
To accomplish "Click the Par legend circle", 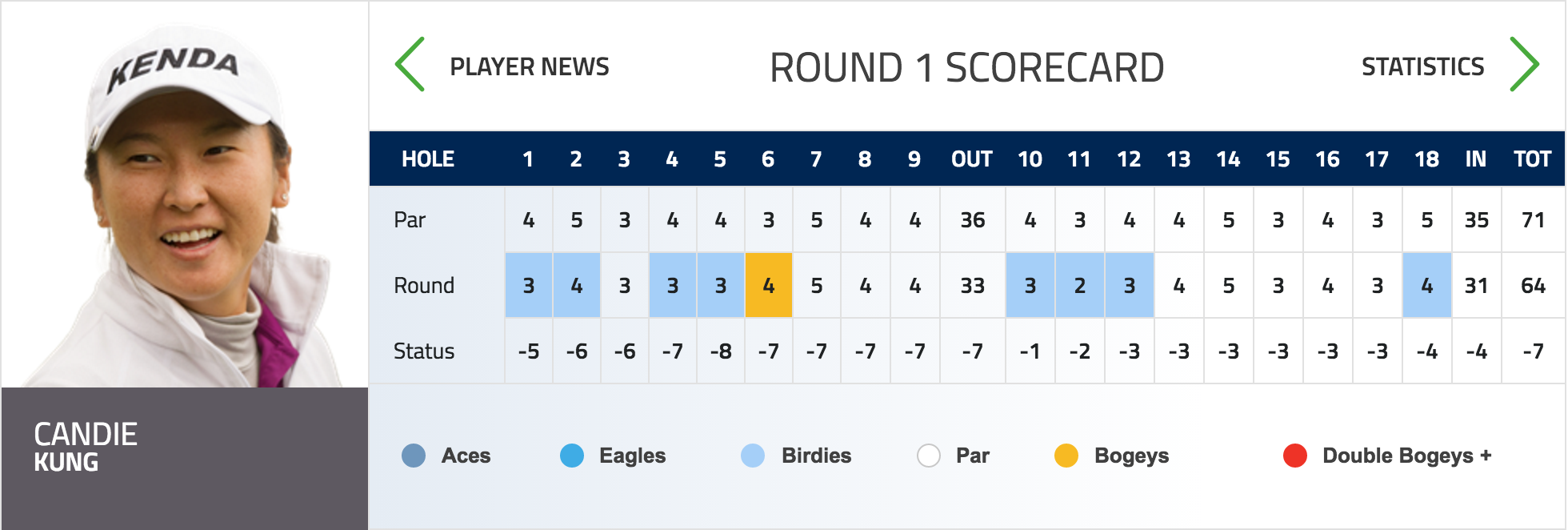I will 929,456.
